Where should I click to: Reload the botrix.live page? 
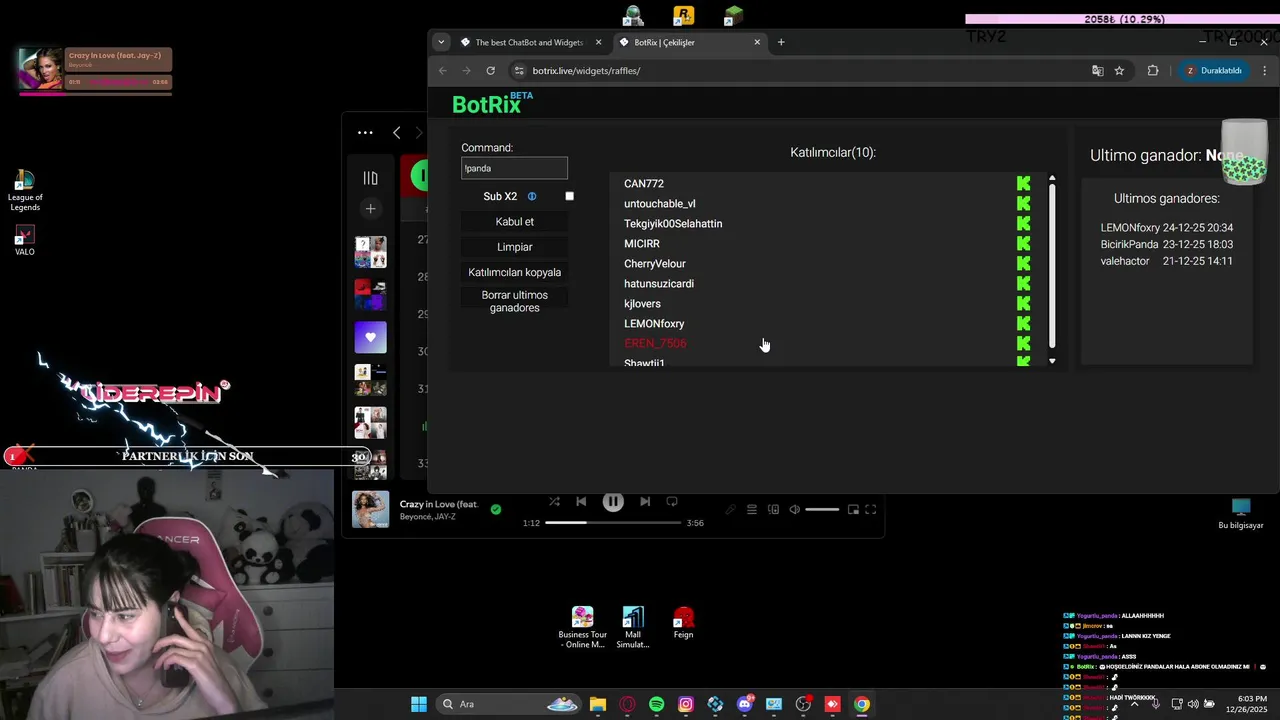pyautogui.click(x=490, y=71)
